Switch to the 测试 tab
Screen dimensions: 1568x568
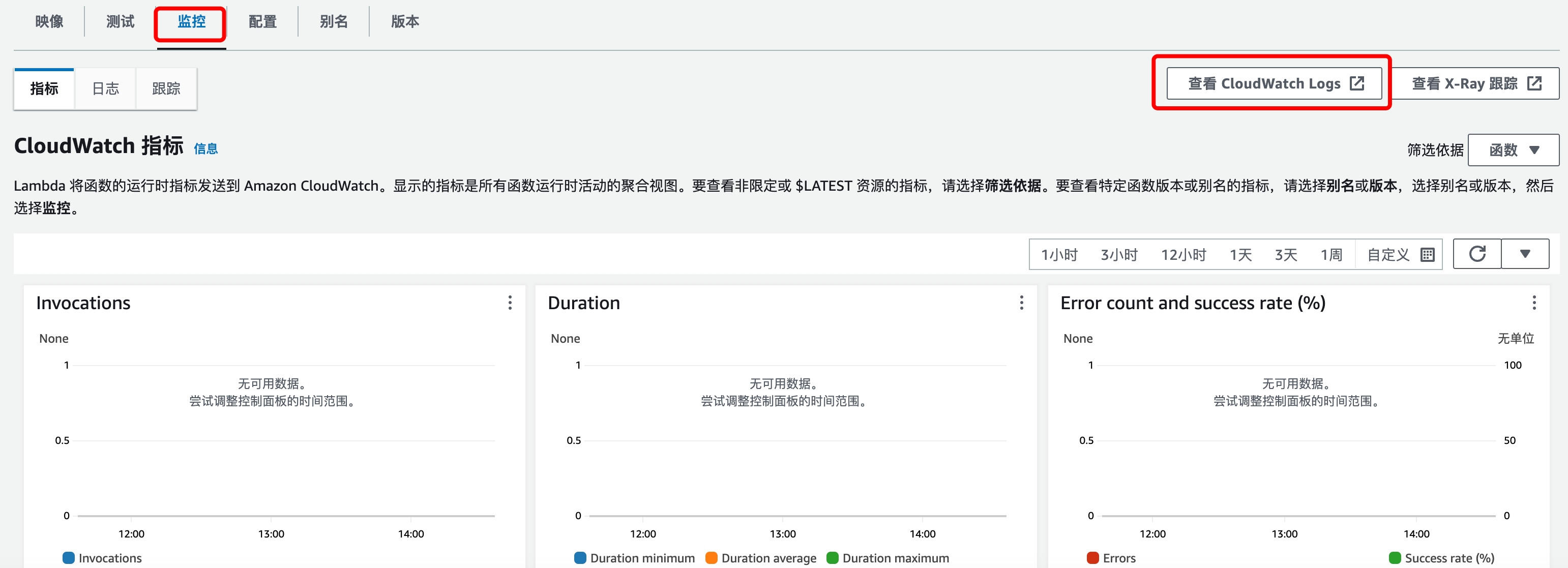(x=121, y=22)
